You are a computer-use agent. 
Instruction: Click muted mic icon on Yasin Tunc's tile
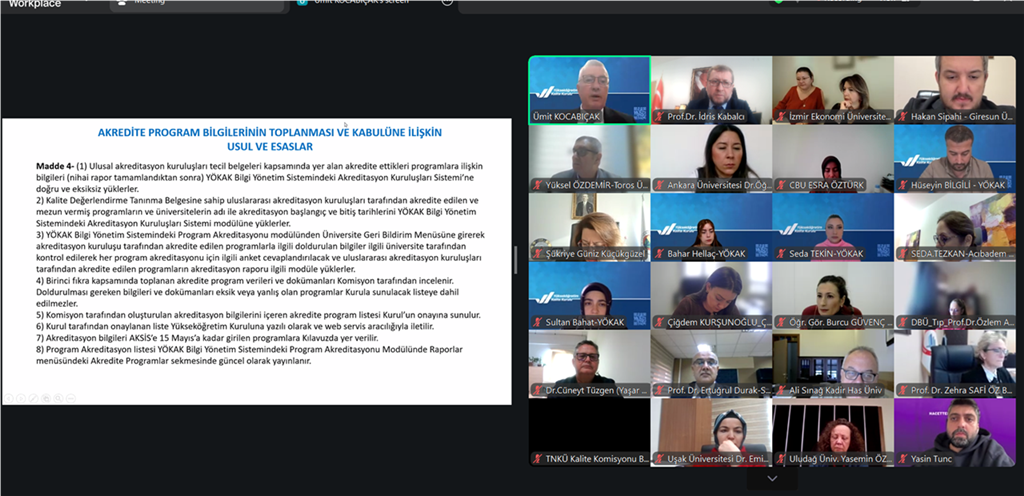pyautogui.click(x=903, y=460)
